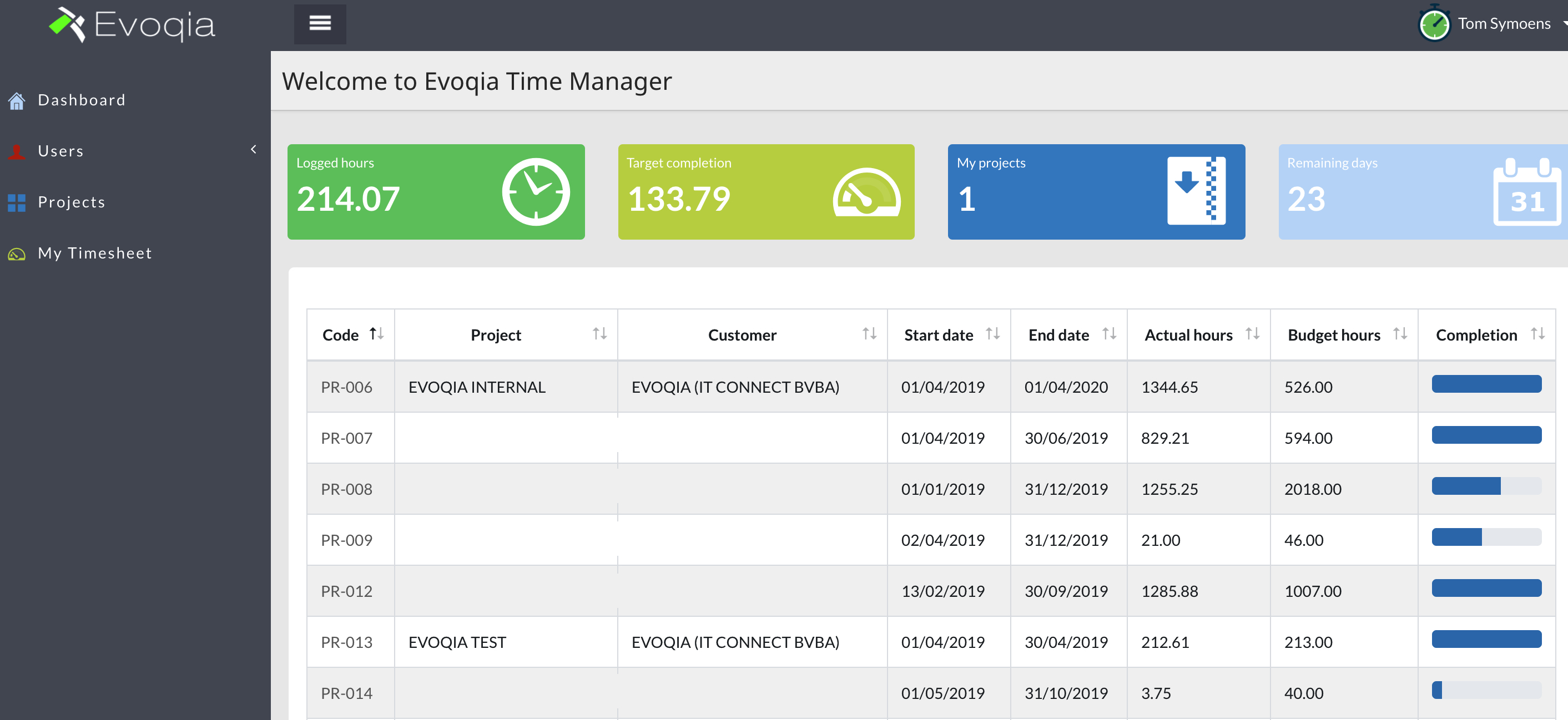Click start date 13/02/2019
Image resolution: width=1568 pixels, height=720 pixels.
(x=943, y=592)
